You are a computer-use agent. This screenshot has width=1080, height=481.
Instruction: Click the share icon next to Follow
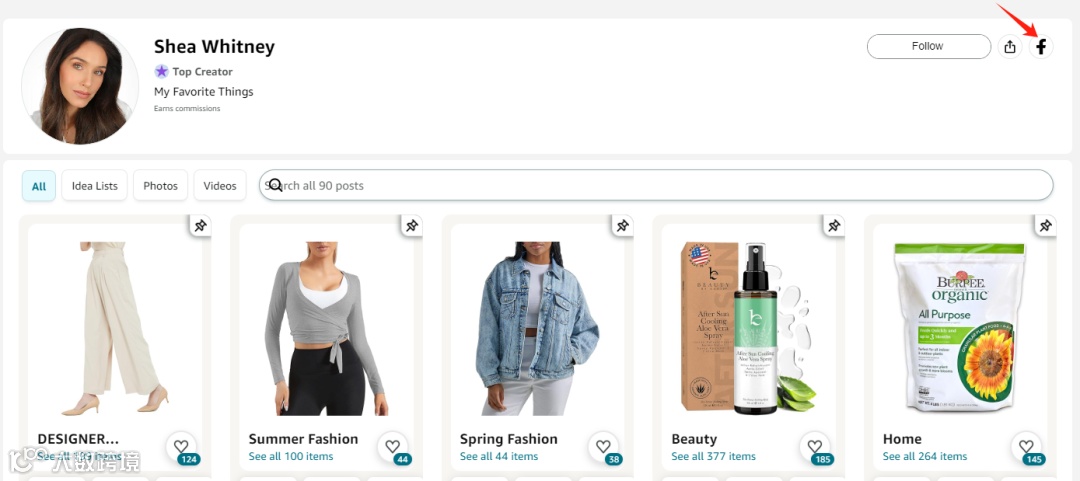point(1010,46)
